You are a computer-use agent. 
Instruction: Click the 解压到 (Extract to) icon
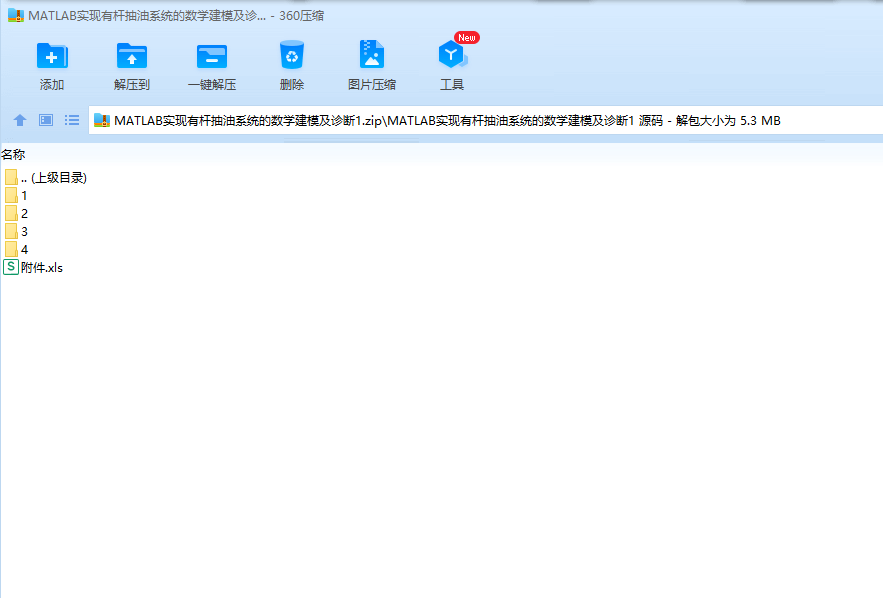point(132,56)
